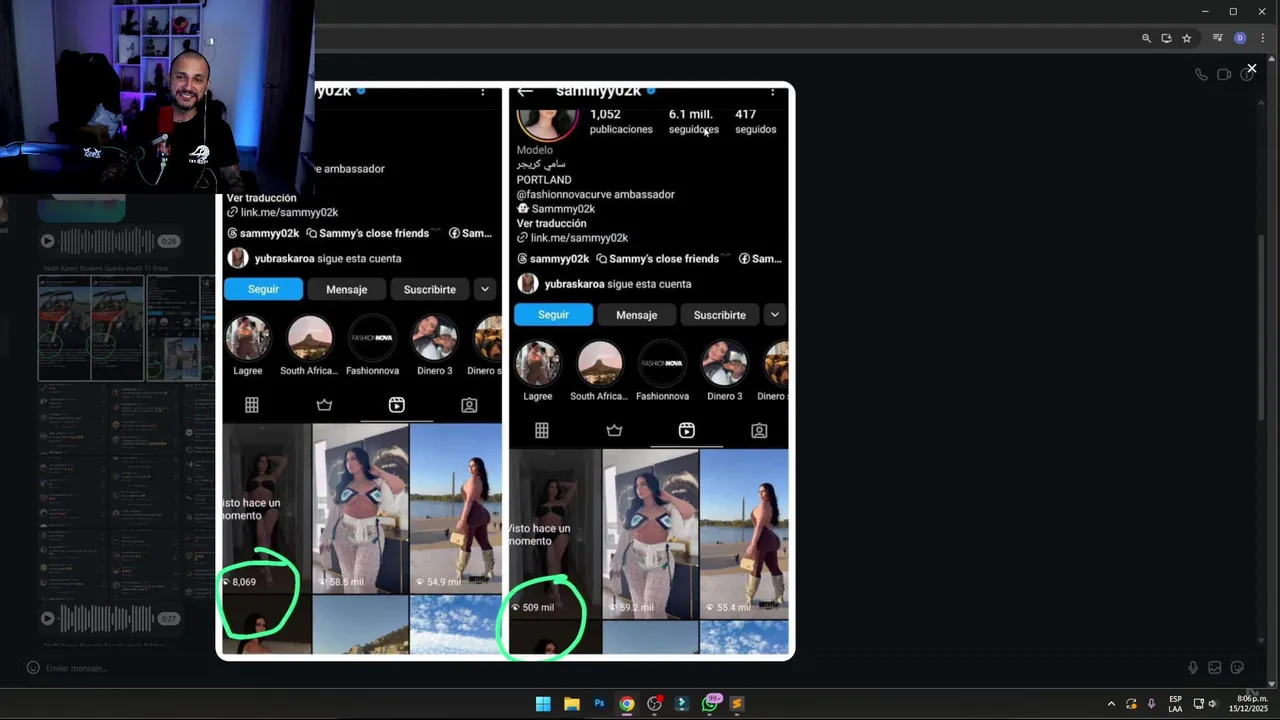The width and height of the screenshot is (1280, 720).
Task: Open the three-dot menu in right phone screenshot
Action: coord(772,92)
